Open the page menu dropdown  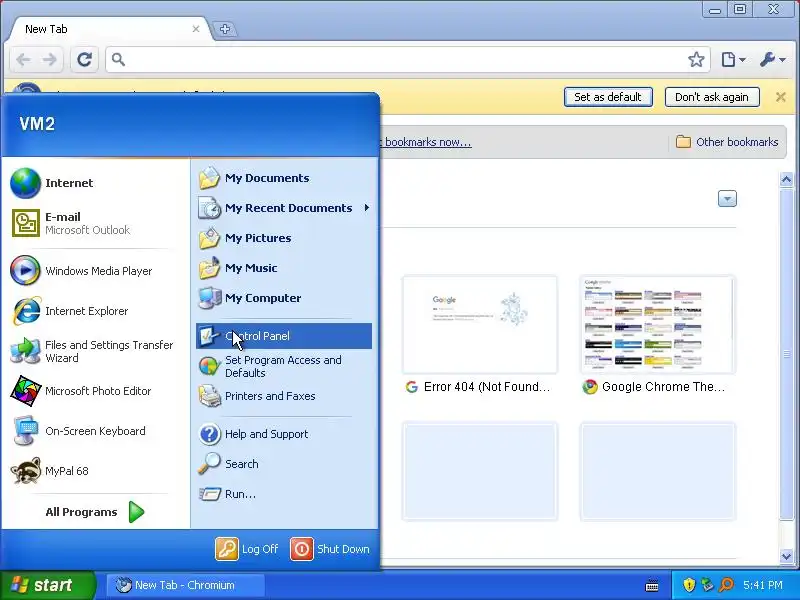[733, 60]
